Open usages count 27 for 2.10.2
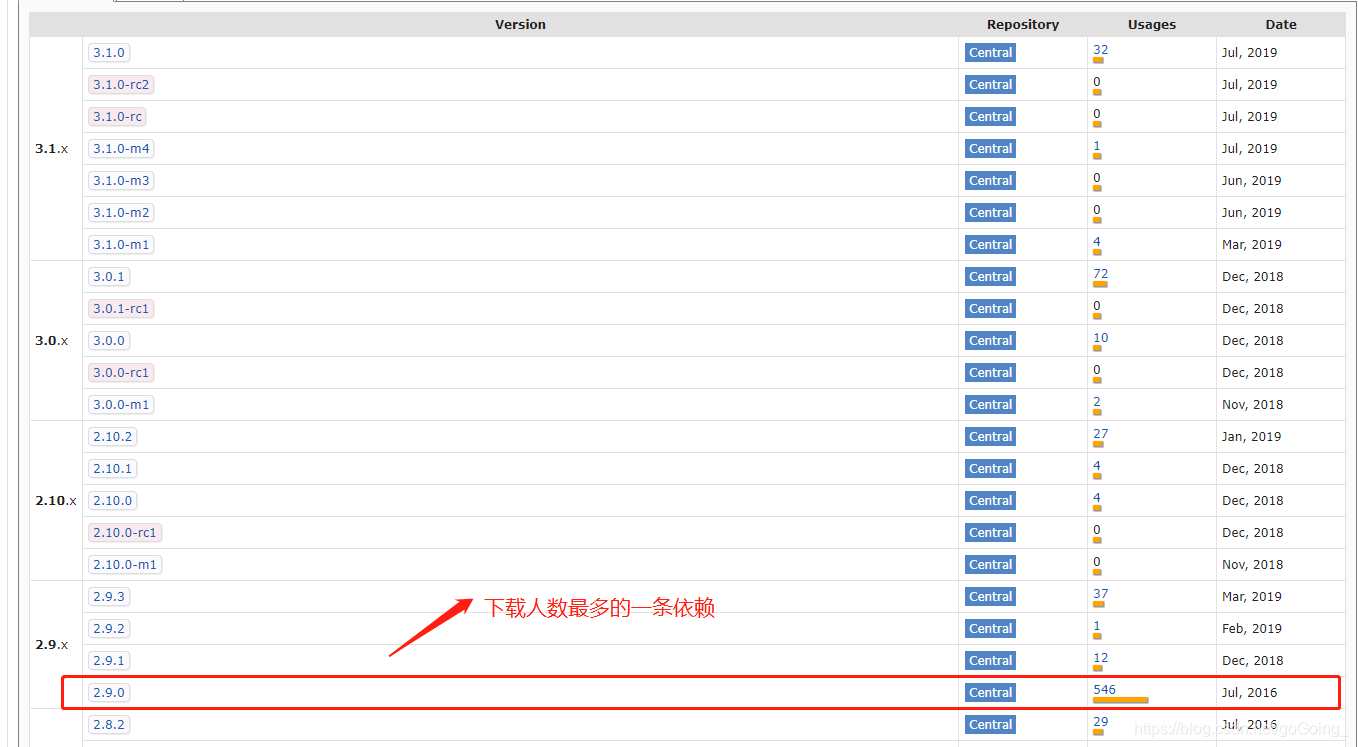 1100,434
